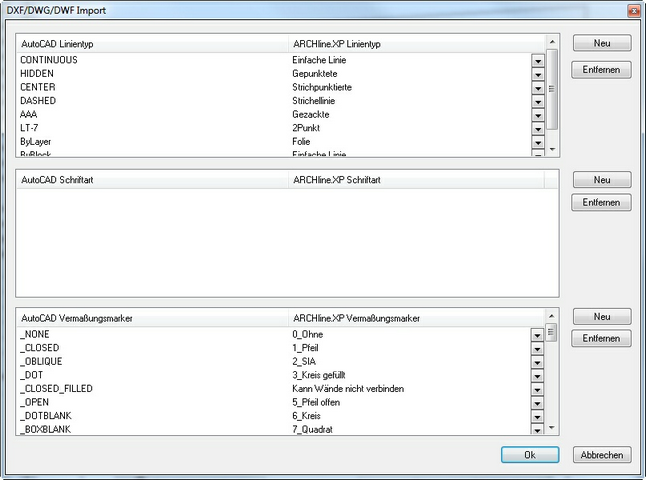Click scroll-up arrow of Linientyp list

(x=552, y=42)
